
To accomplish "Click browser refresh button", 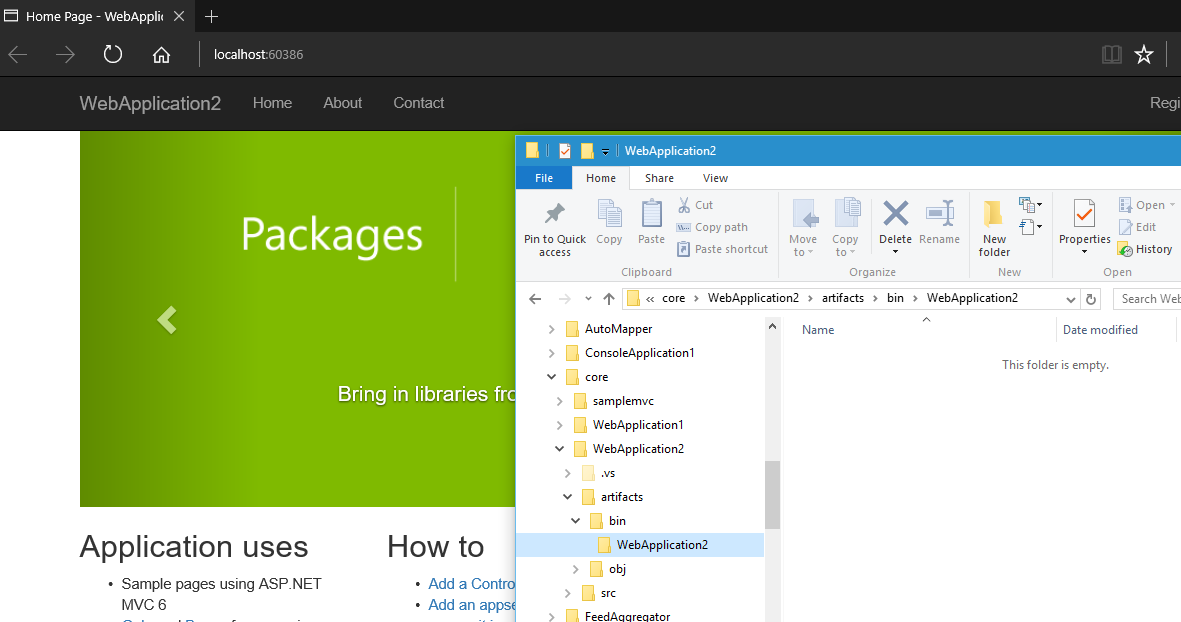I will pyautogui.click(x=113, y=55).
